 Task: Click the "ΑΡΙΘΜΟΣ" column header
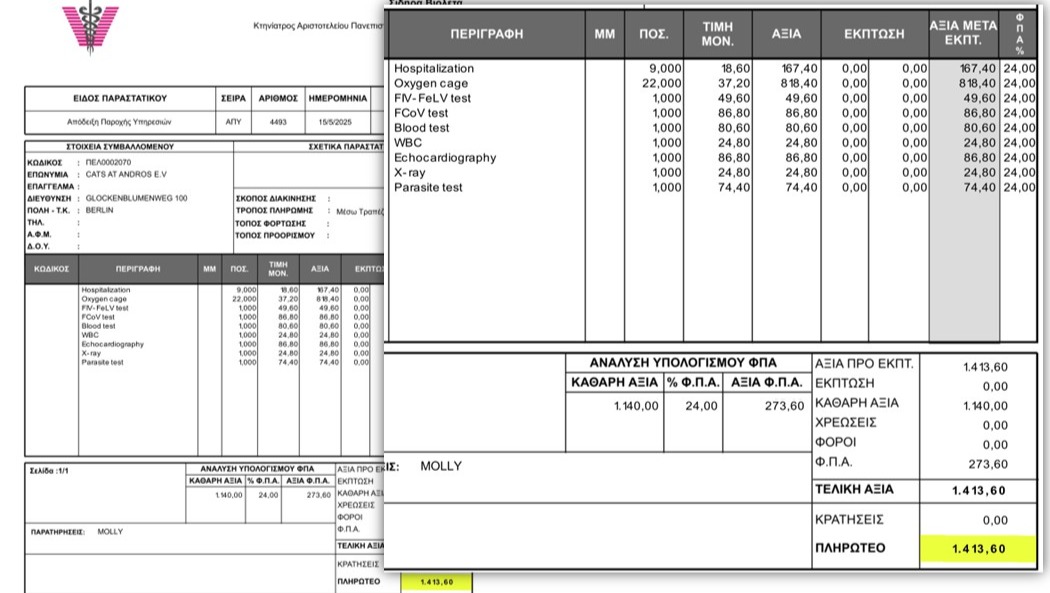click(x=278, y=98)
